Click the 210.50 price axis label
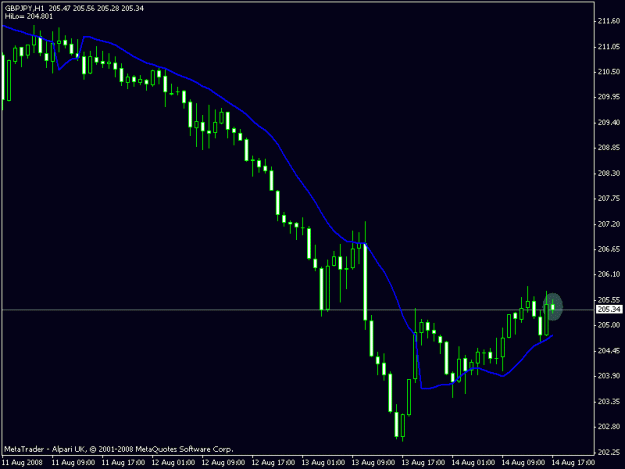625x469 pixels. pos(609,72)
